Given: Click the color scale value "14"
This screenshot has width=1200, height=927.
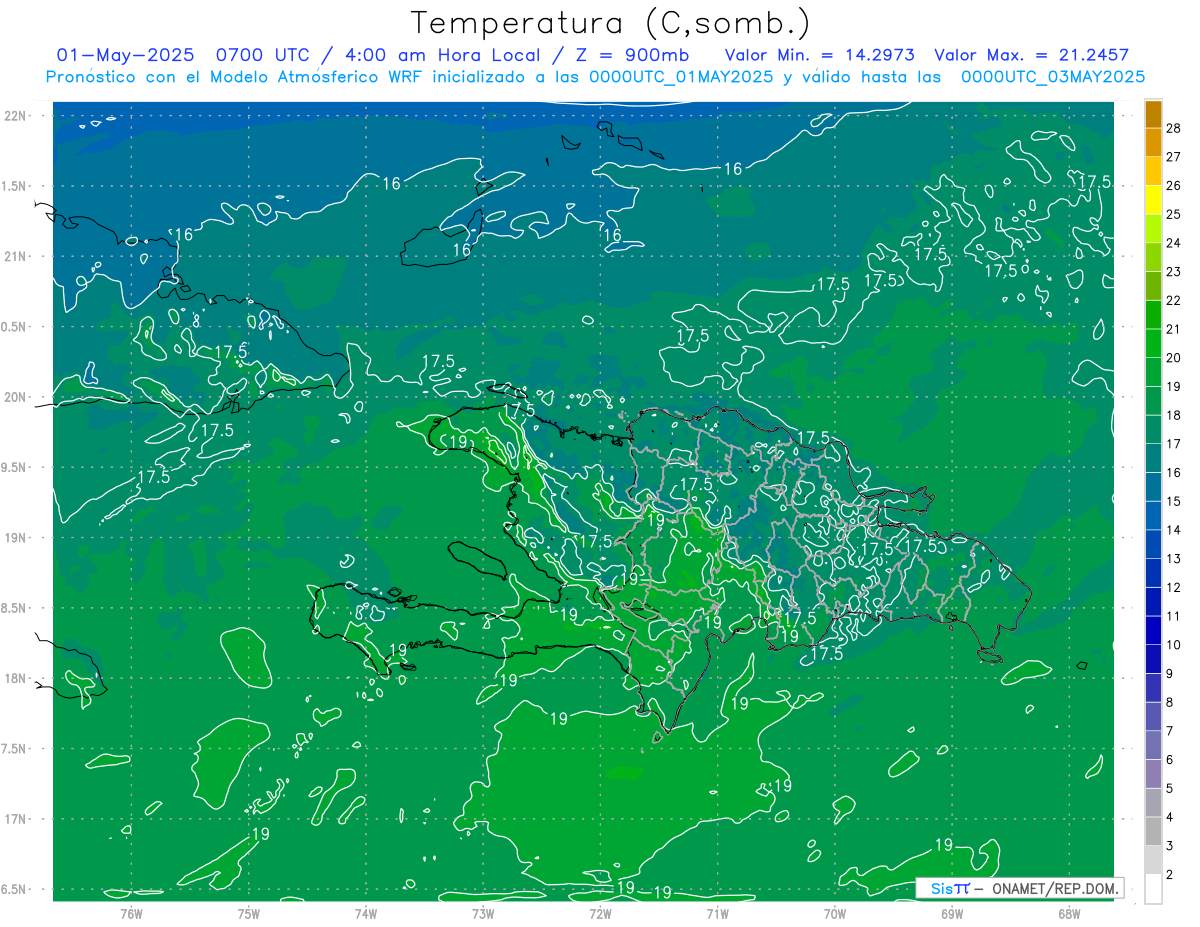Looking at the screenshot, I should tap(1174, 529).
